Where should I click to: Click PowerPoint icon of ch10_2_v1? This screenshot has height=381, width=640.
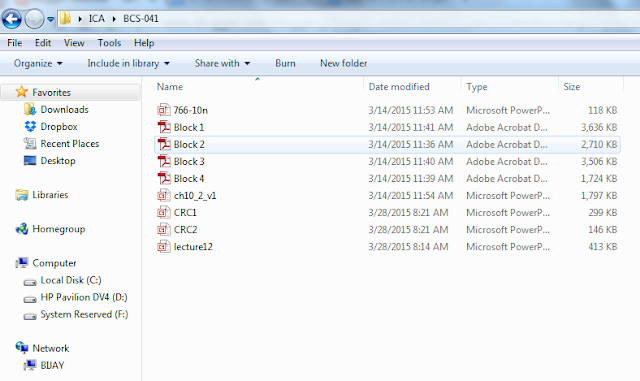coord(164,195)
